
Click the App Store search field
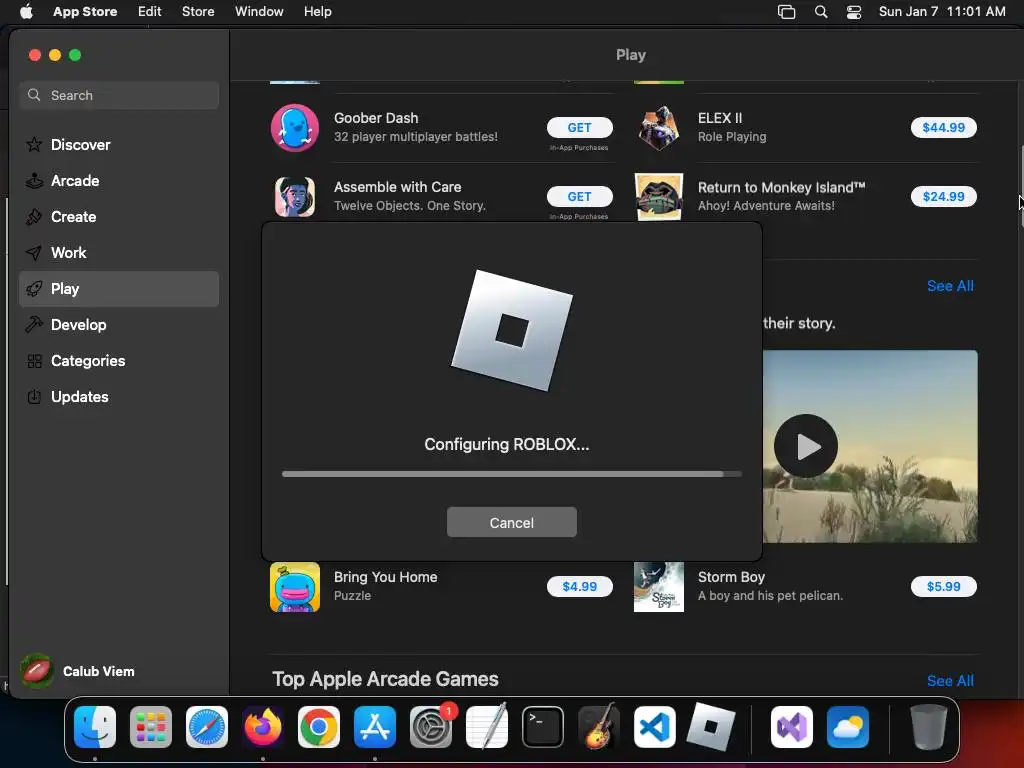coord(119,95)
